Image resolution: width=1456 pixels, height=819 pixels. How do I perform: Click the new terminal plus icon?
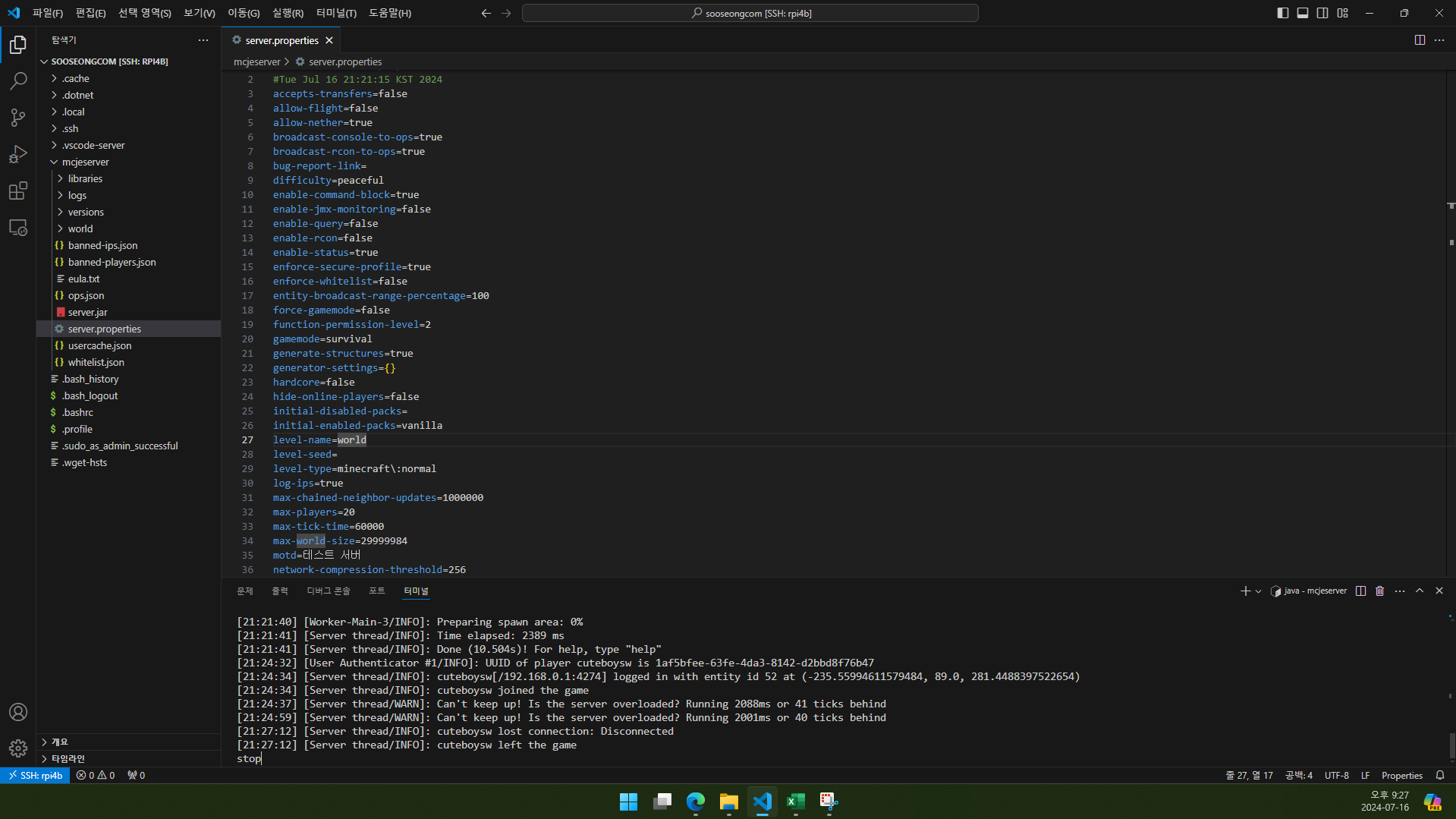coord(1245,591)
